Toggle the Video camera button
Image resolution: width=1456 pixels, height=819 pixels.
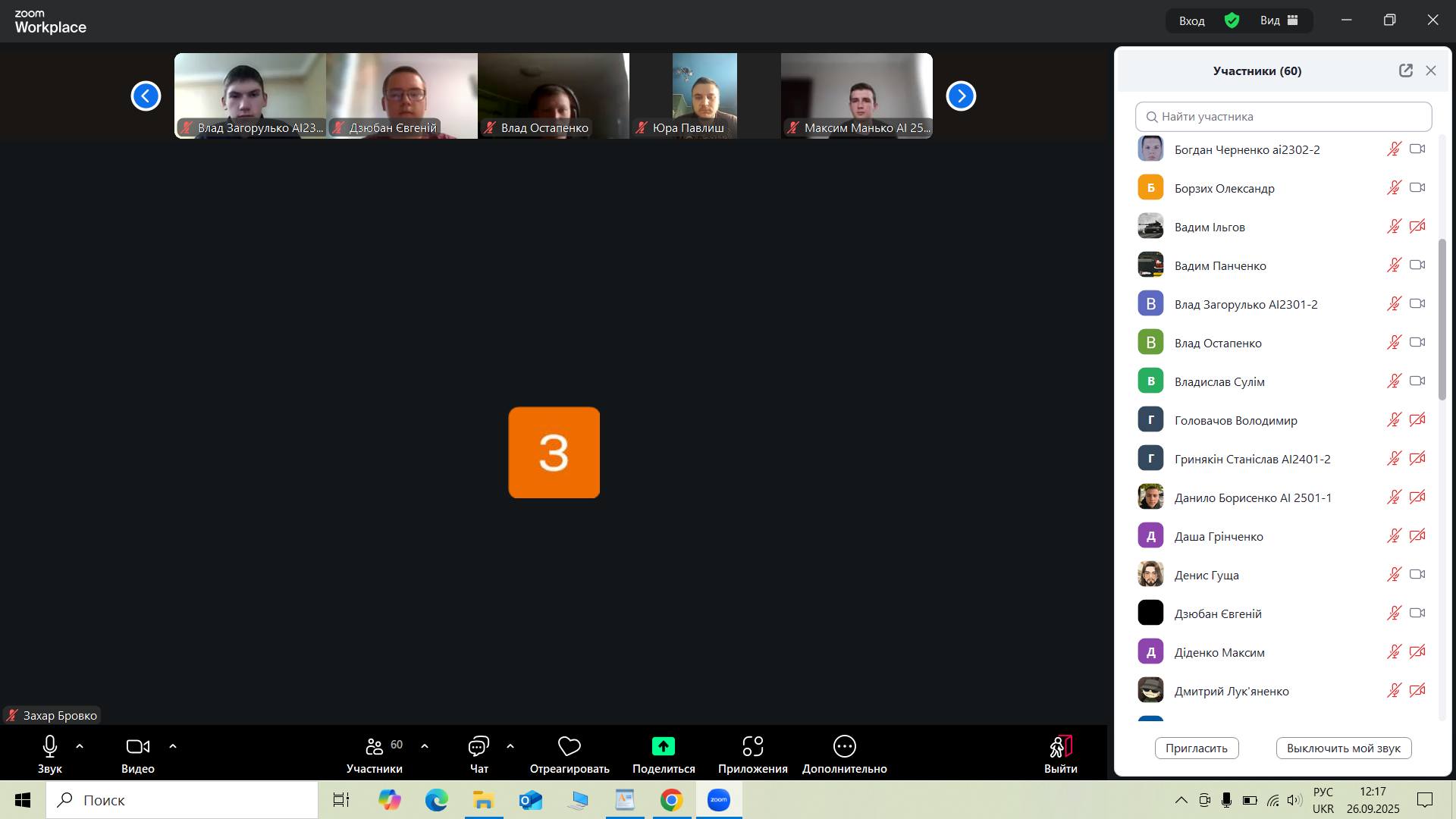pyautogui.click(x=137, y=747)
